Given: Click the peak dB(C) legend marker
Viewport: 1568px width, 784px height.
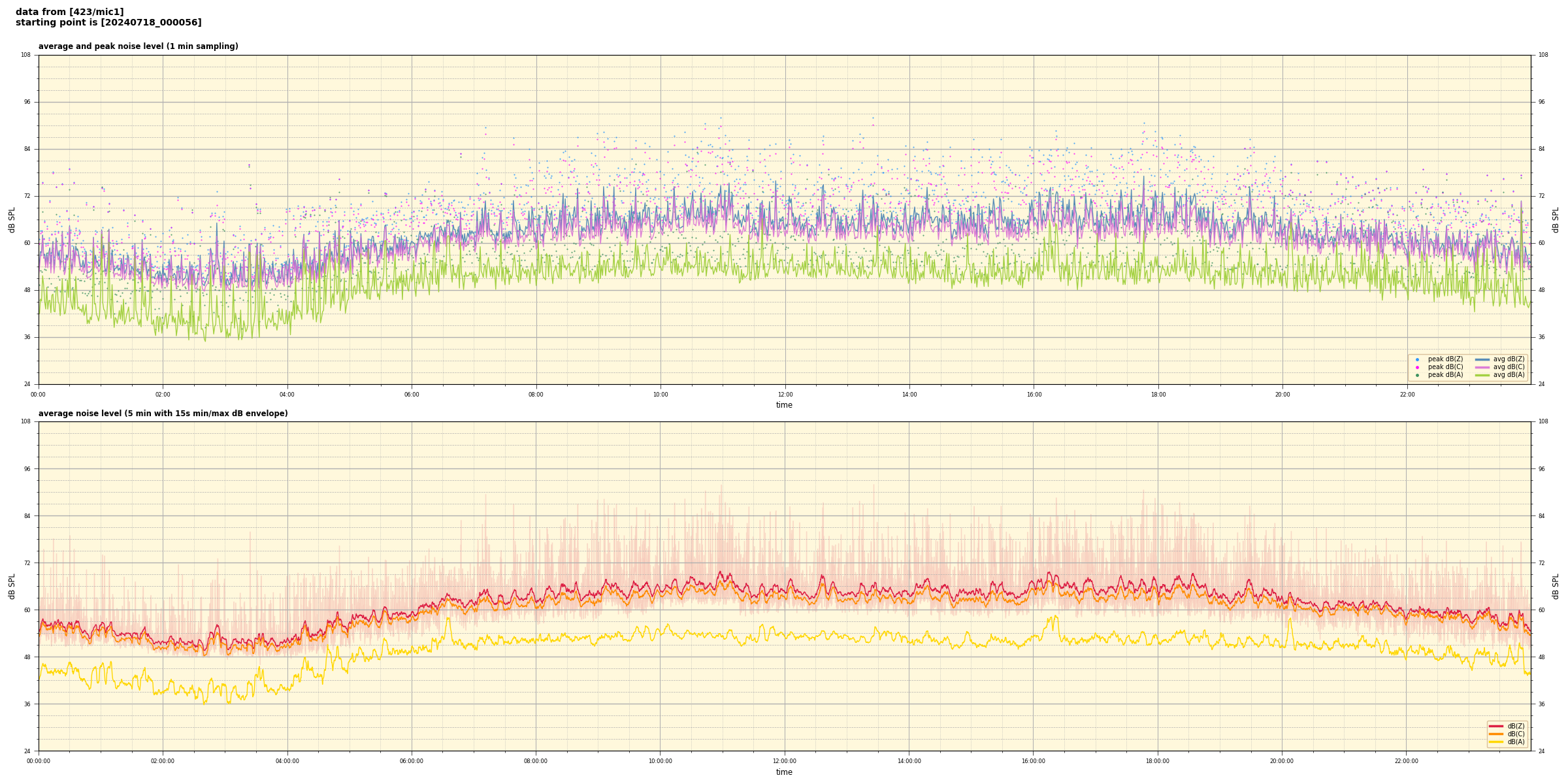Looking at the screenshot, I should 1417,367.
